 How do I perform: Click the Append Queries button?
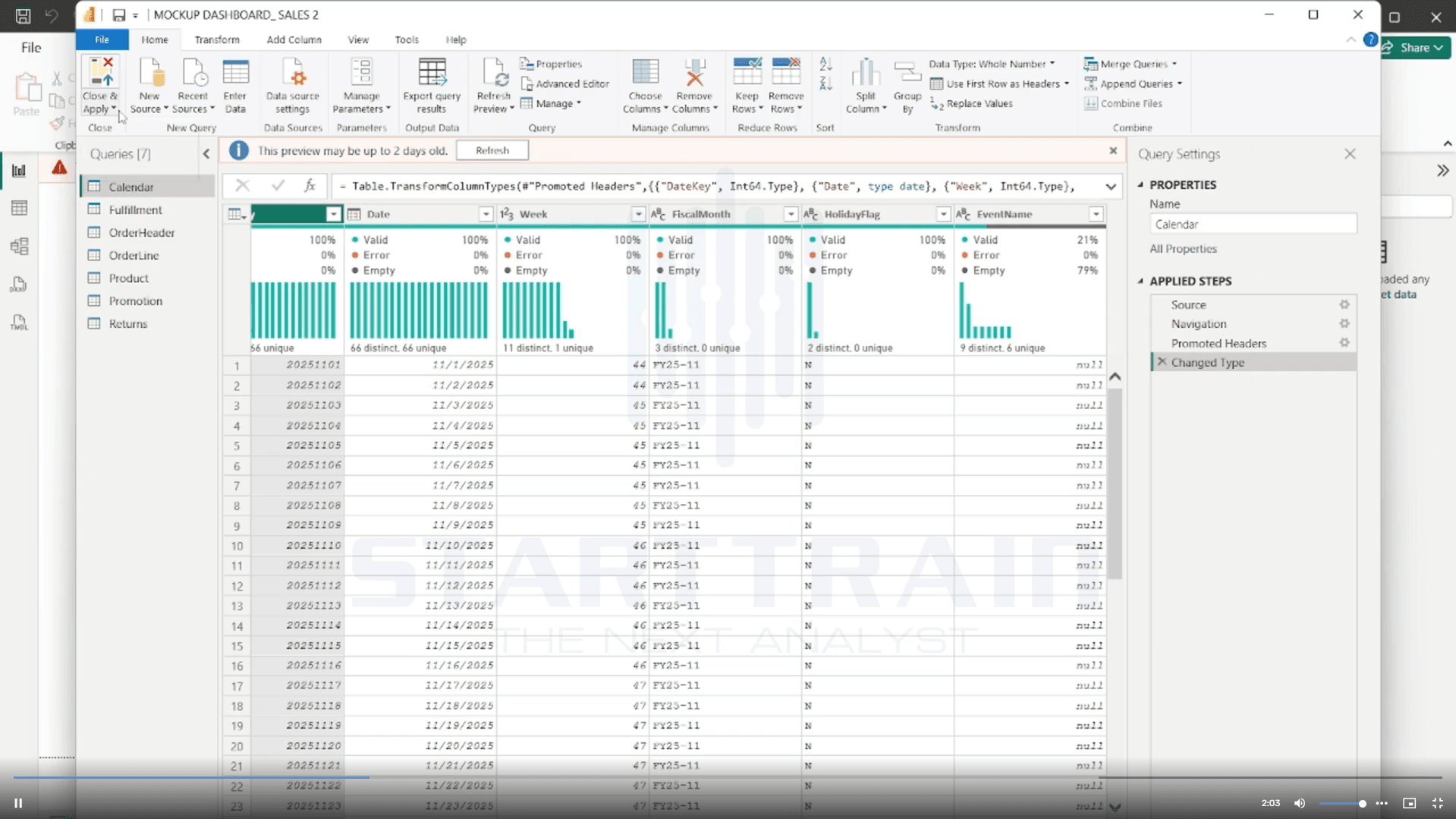pyautogui.click(x=1133, y=83)
